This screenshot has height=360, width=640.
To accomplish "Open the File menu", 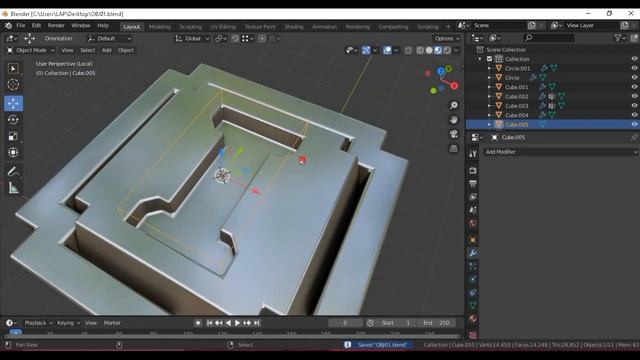I will (x=20, y=25).
